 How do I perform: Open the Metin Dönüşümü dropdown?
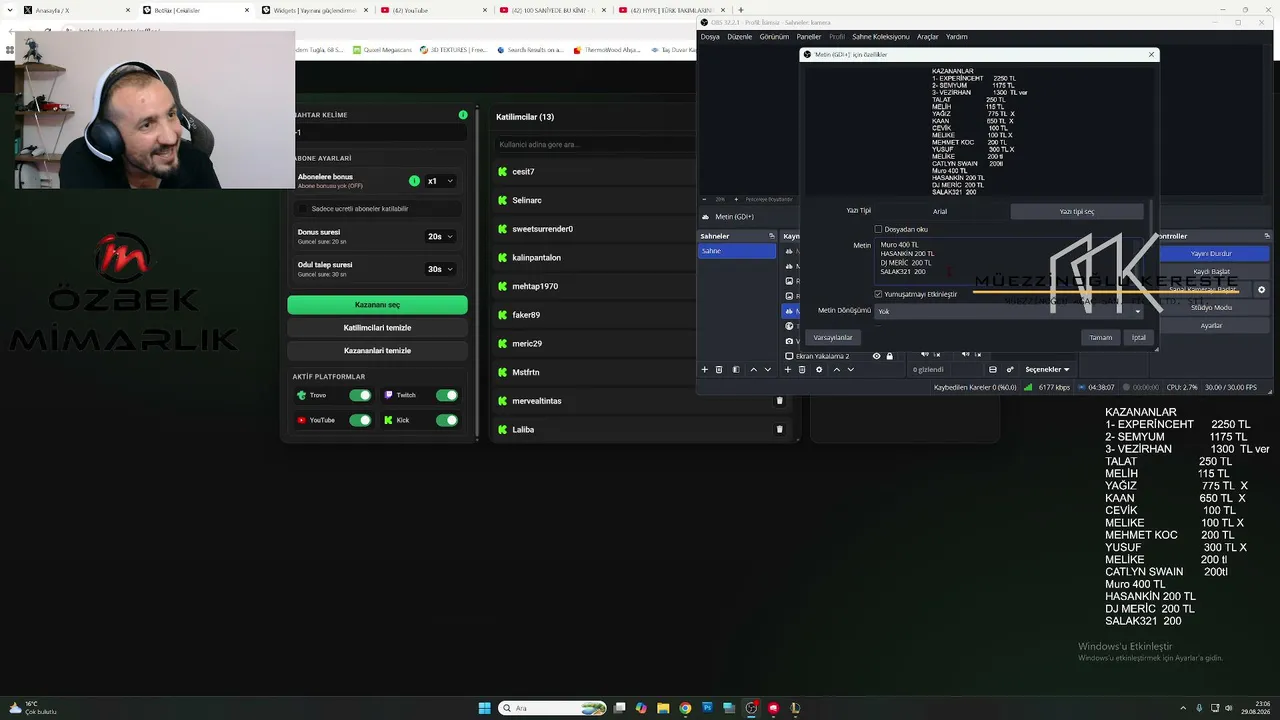(x=1009, y=311)
